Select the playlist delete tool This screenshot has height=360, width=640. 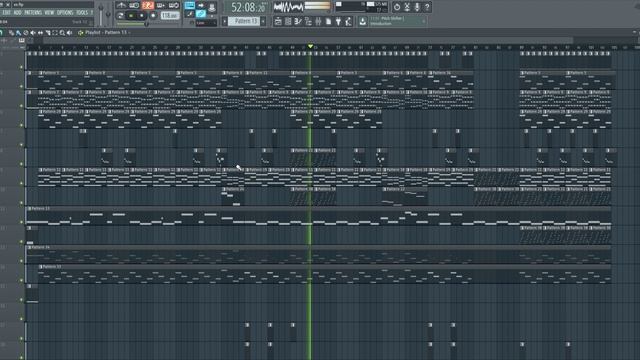[26, 33]
